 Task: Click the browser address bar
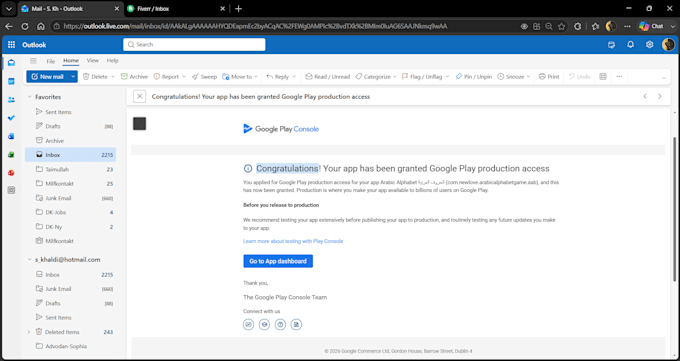286,26
